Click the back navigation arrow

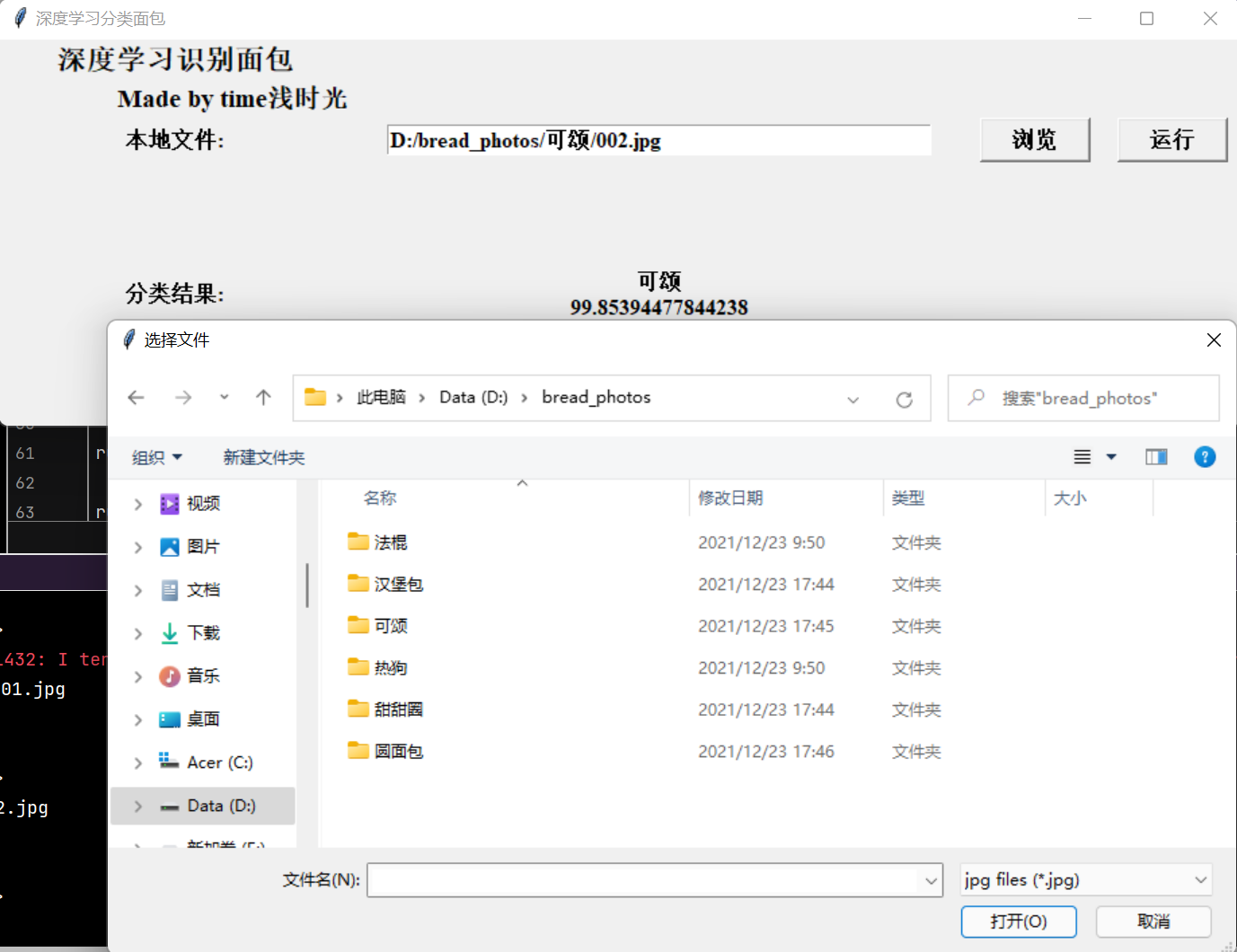136,398
